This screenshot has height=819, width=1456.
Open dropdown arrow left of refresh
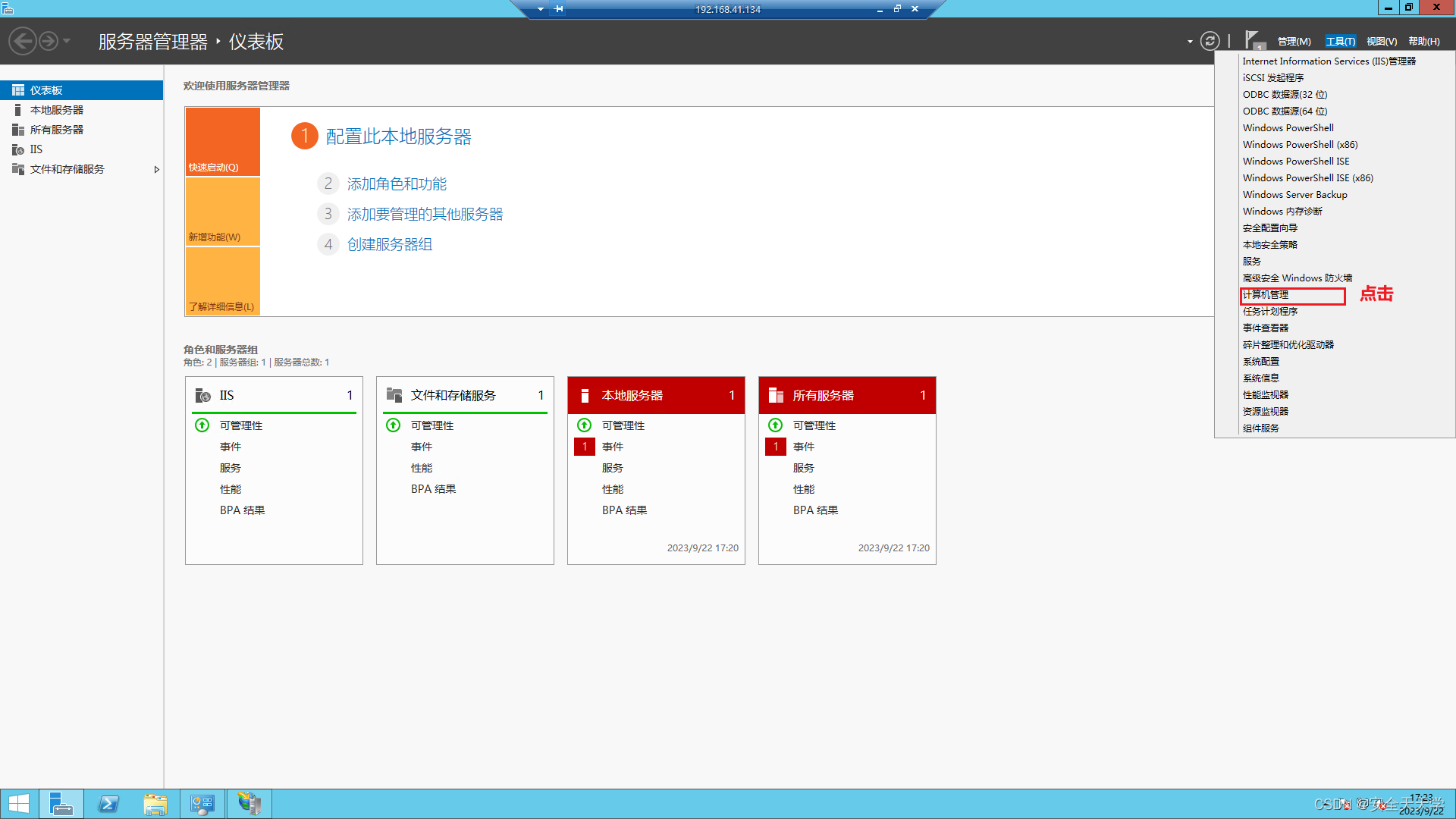pos(1190,42)
